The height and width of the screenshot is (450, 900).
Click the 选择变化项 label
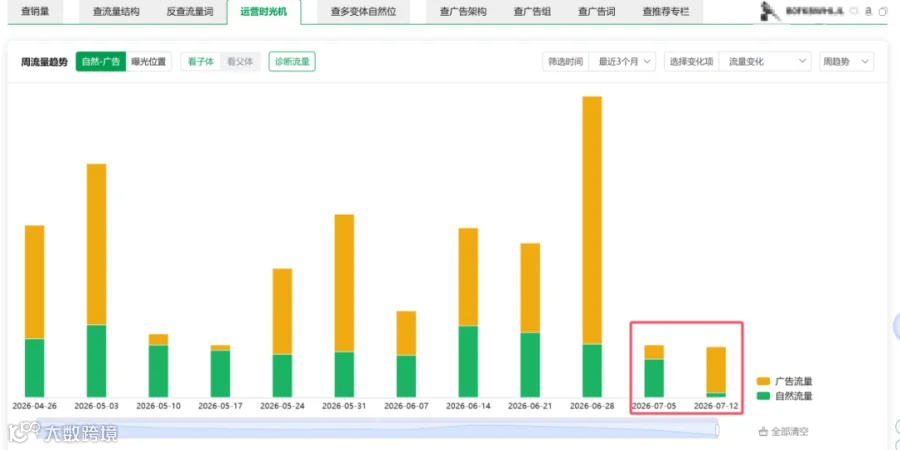pyautogui.click(x=692, y=62)
